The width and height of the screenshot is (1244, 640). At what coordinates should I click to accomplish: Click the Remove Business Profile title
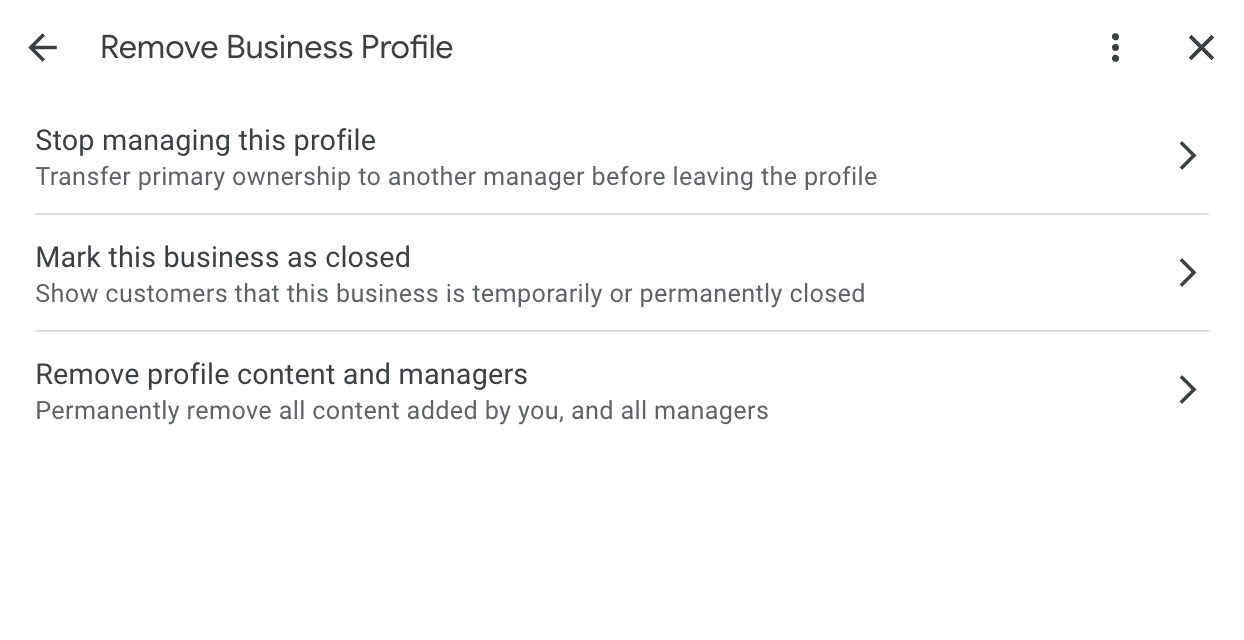tap(276, 47)
